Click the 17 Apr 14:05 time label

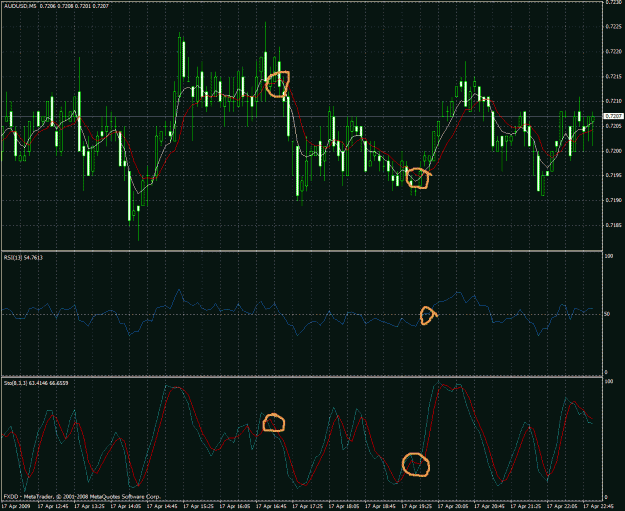(128, 507)
